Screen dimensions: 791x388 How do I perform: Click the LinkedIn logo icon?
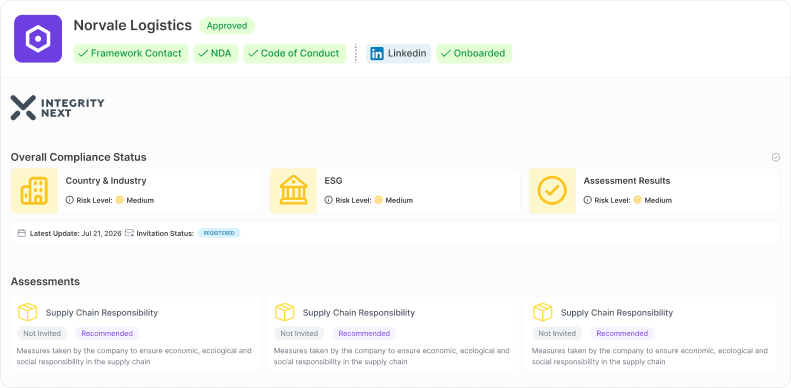click(377, 53)
